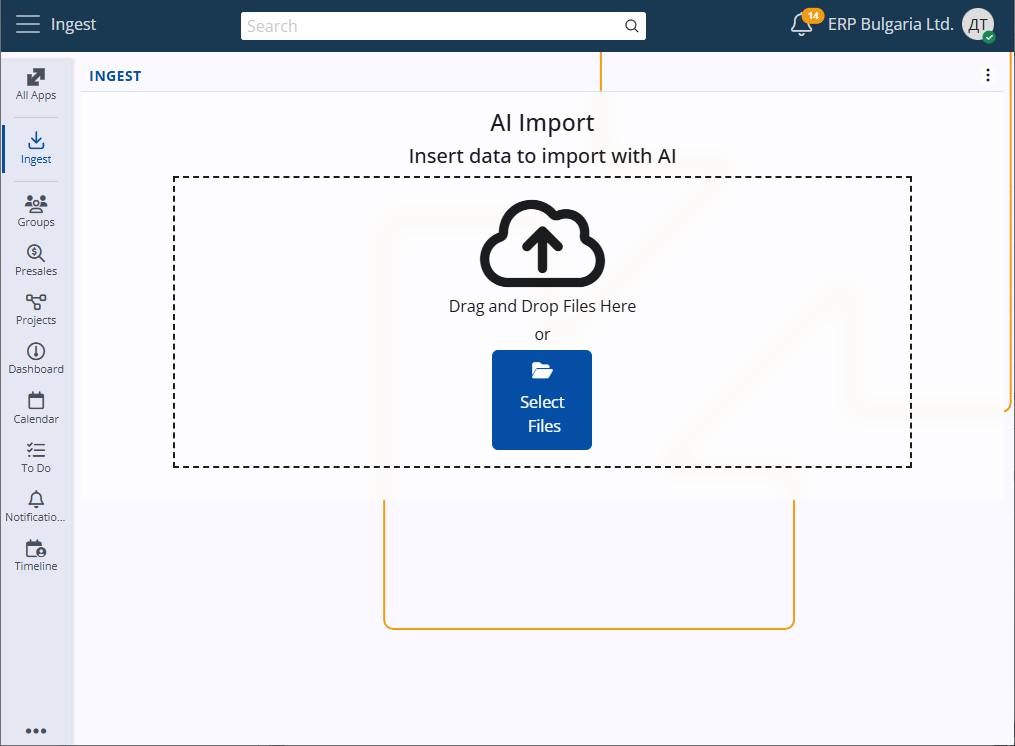
Task: Open All Apps in sidebar
Action: pyautogui.click(x=36, y=84)
